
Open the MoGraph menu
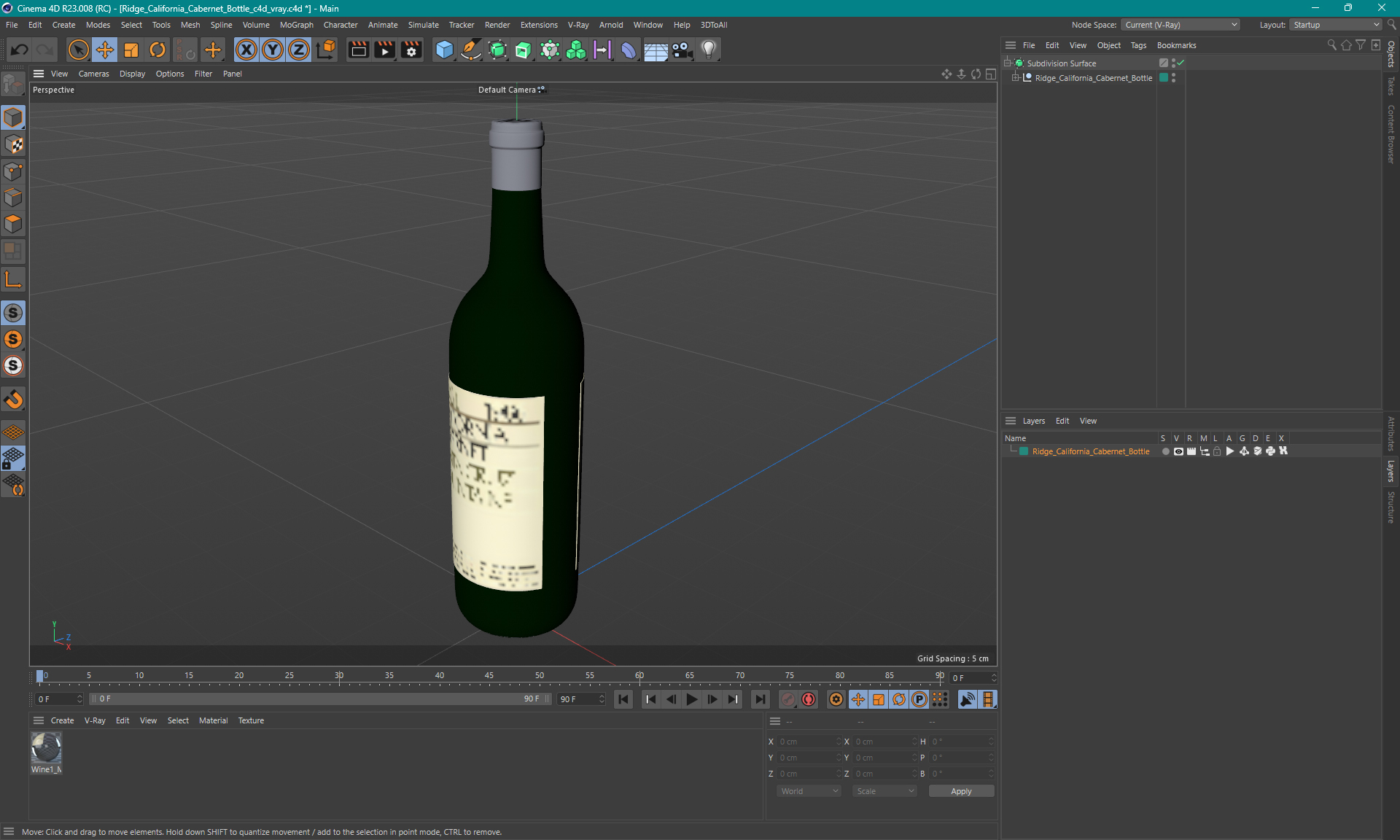pyautogui.click(x=296, y=25)
